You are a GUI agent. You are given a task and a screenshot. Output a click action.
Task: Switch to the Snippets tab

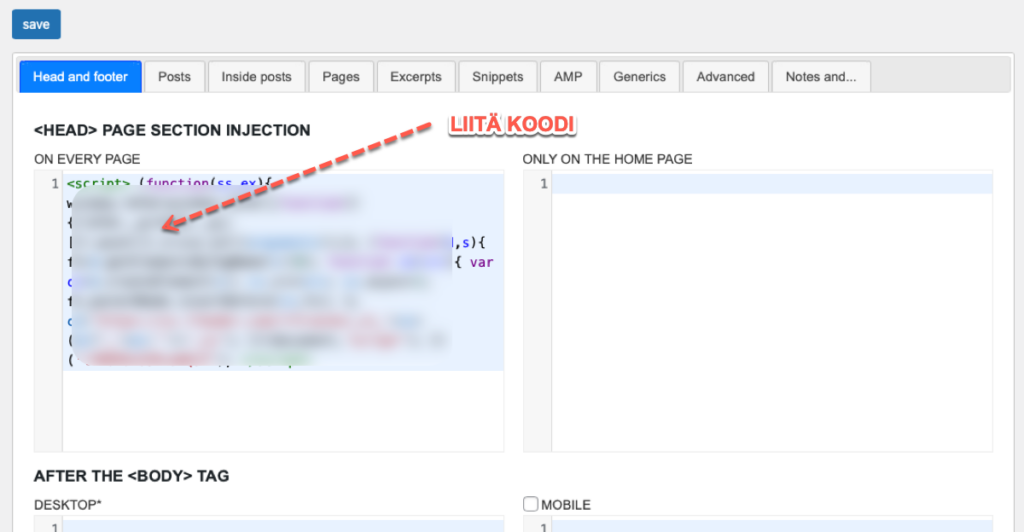point(498,77)
